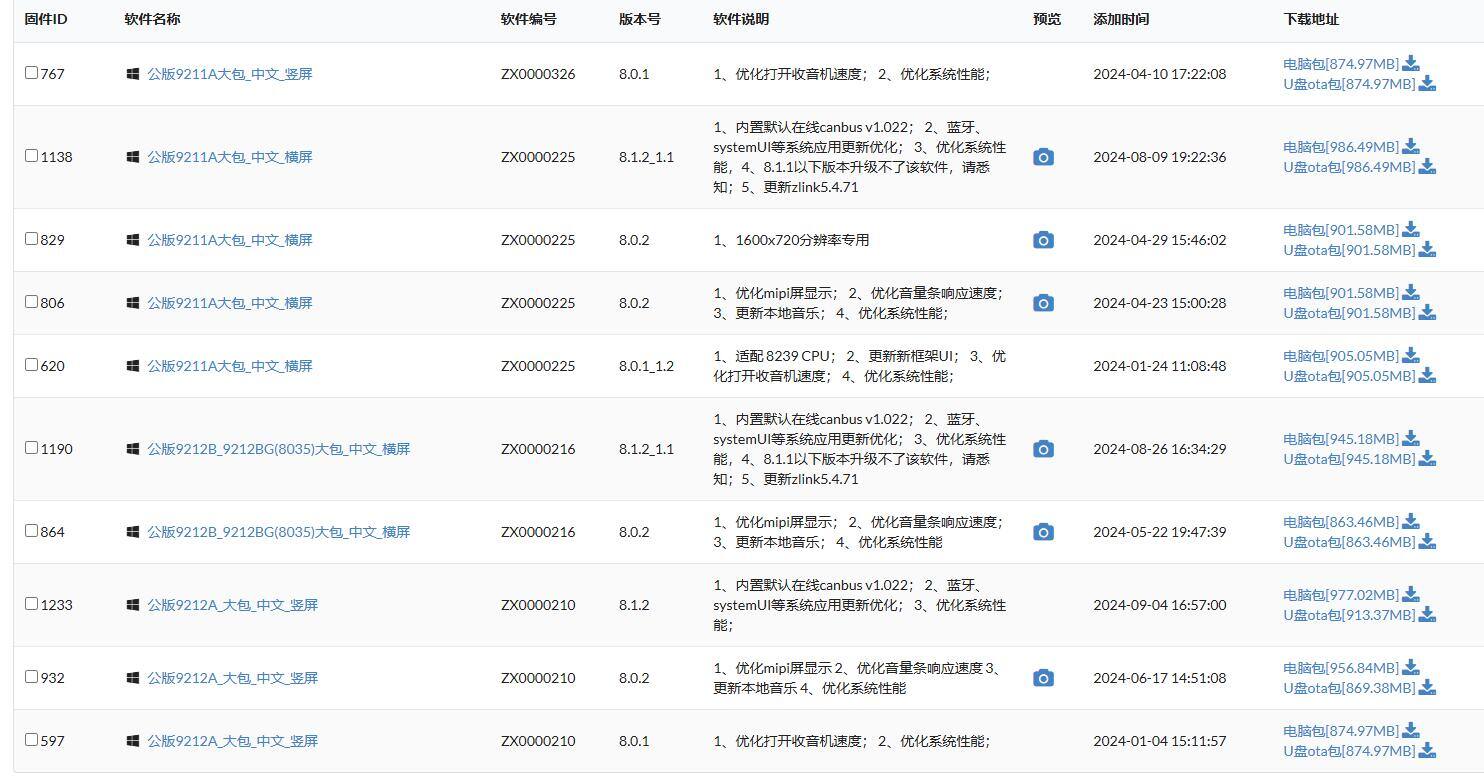The image size is (1484, 780).
Task: Open 公版9211A大包_中文_横屏 for firmware 829
Action: click(231, 240)
